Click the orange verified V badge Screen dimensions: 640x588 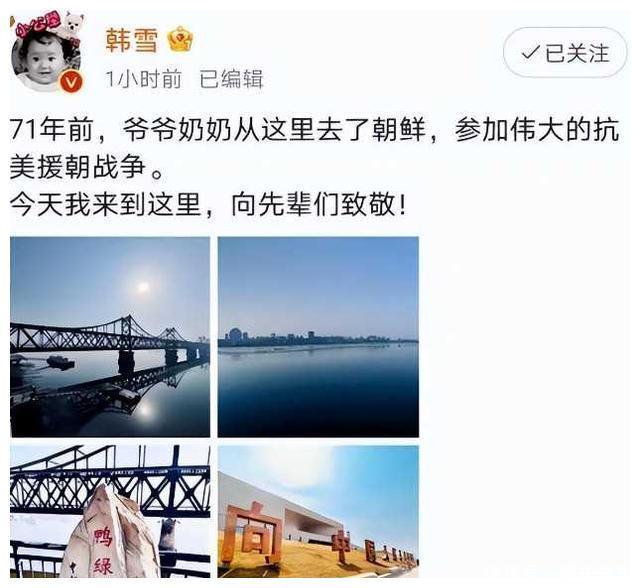tap(71, 83)
